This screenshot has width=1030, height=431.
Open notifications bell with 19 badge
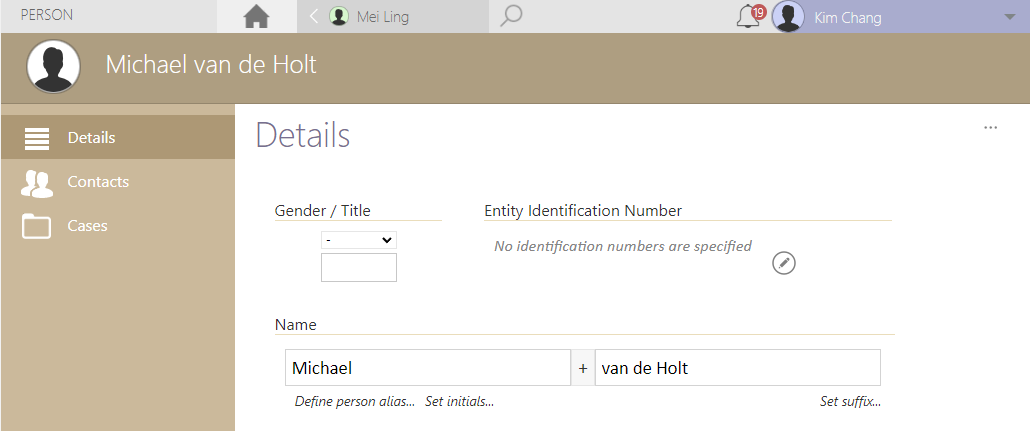748,16
